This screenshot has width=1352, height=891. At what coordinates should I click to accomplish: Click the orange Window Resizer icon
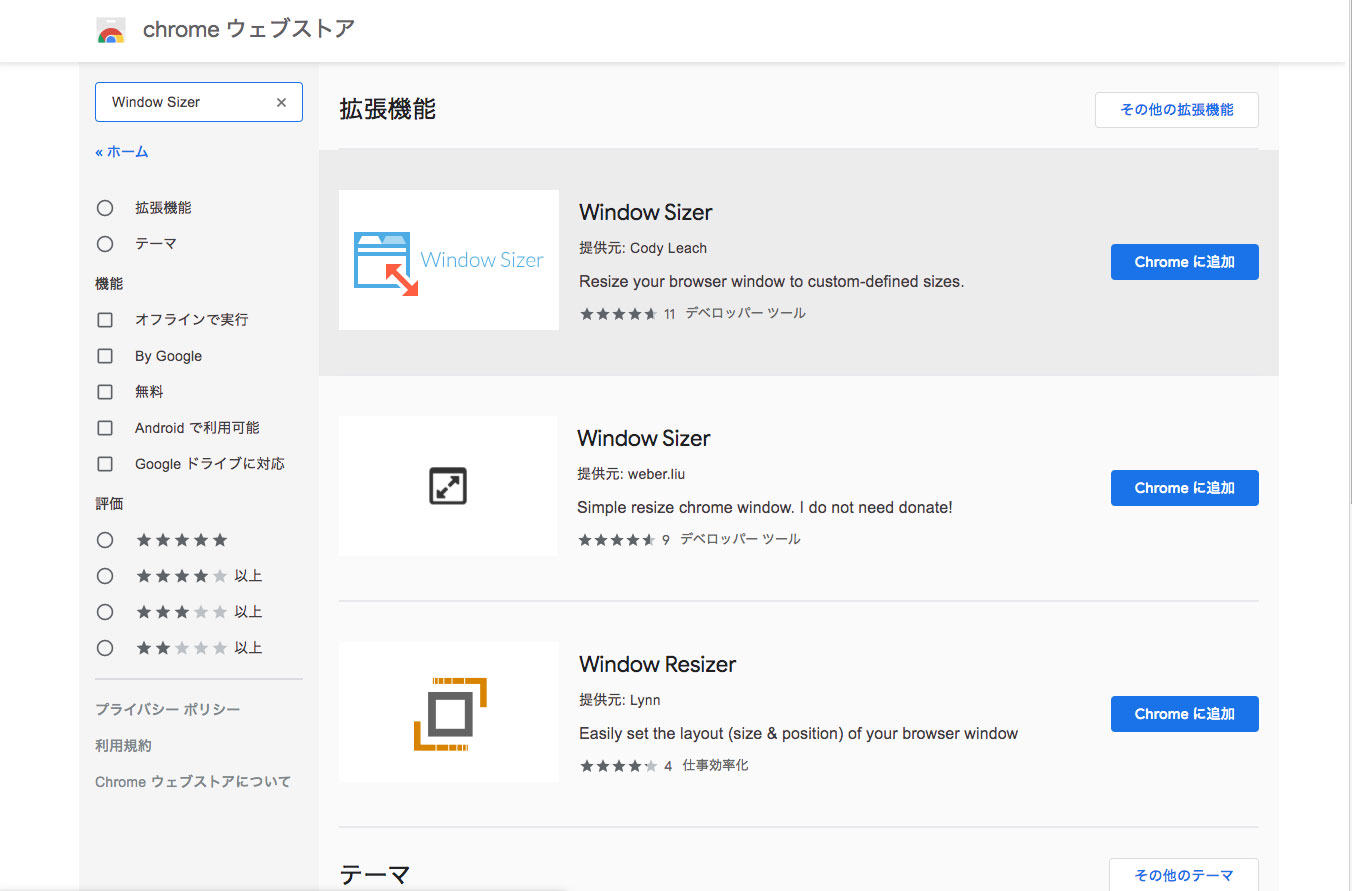tap(449, 713)
